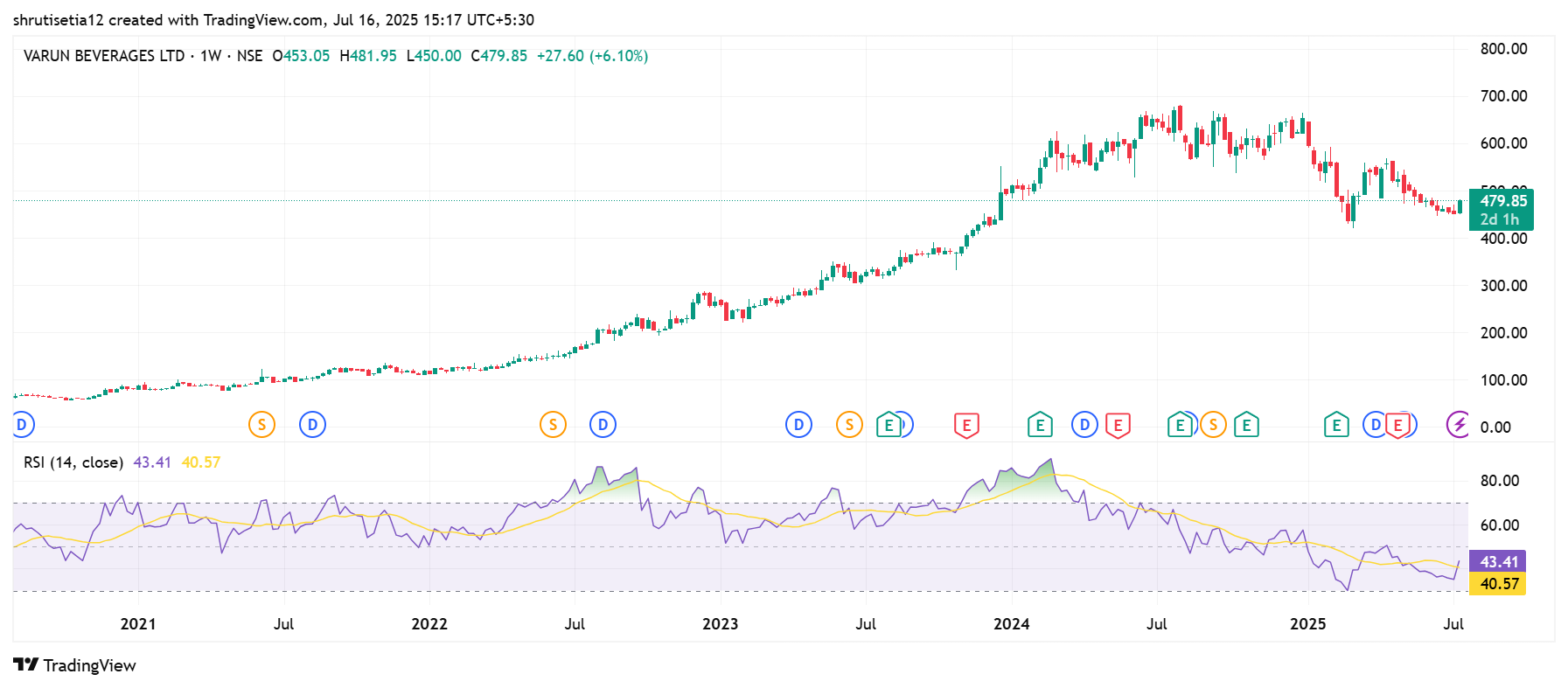The height and width of the screenshot is (688, 1568).
Task: Click the 600.00 price scale label
Action: coord(1504,143)
